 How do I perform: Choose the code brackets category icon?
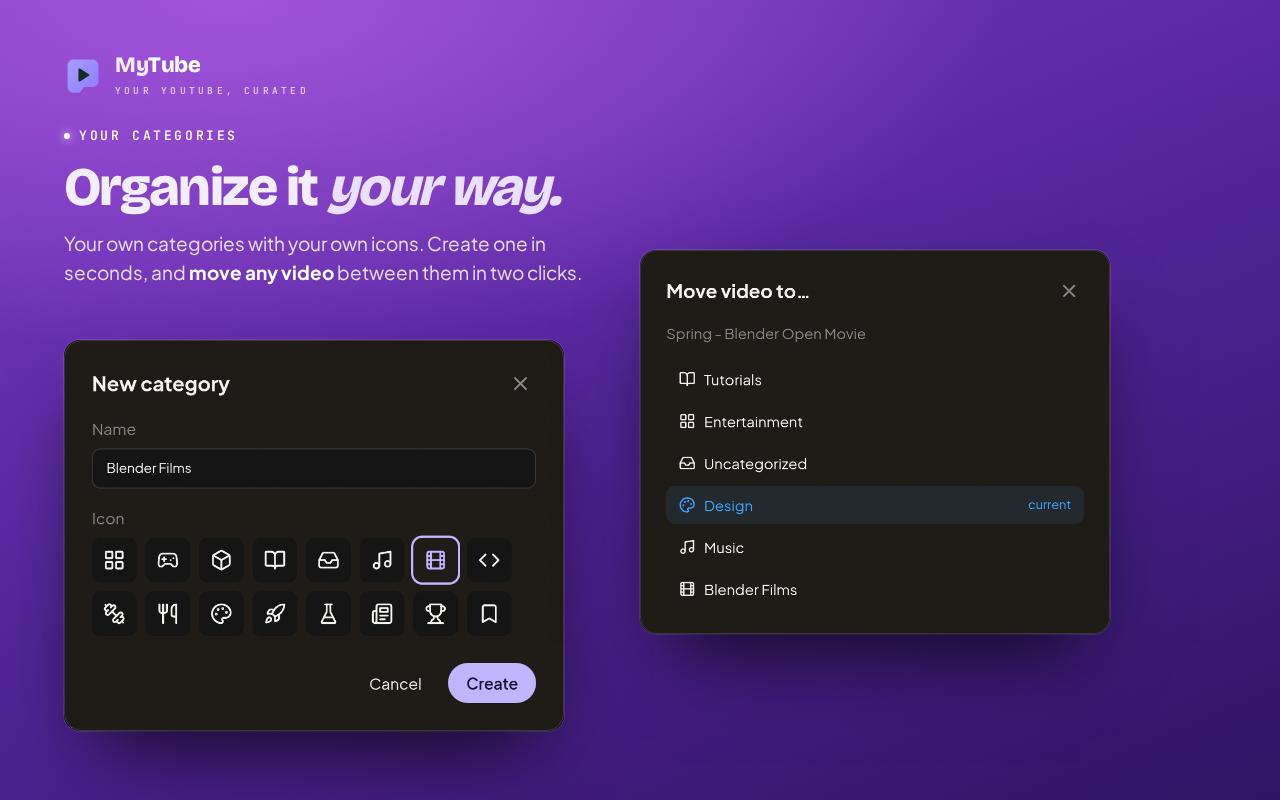(x=489, y=560)
